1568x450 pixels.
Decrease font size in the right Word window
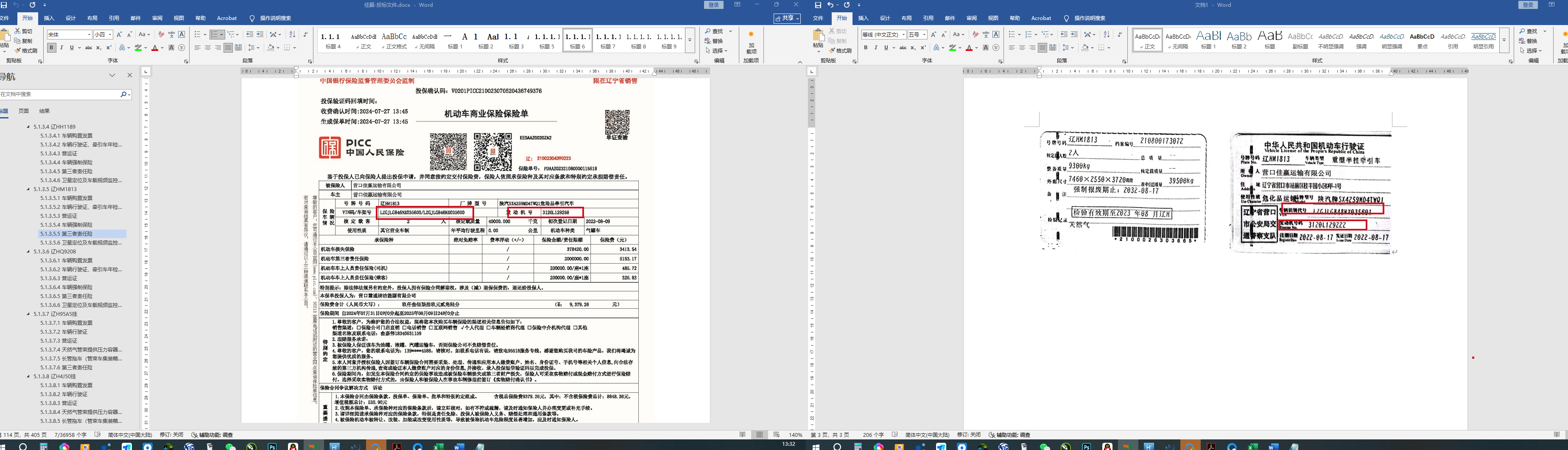tap(944, 35)
